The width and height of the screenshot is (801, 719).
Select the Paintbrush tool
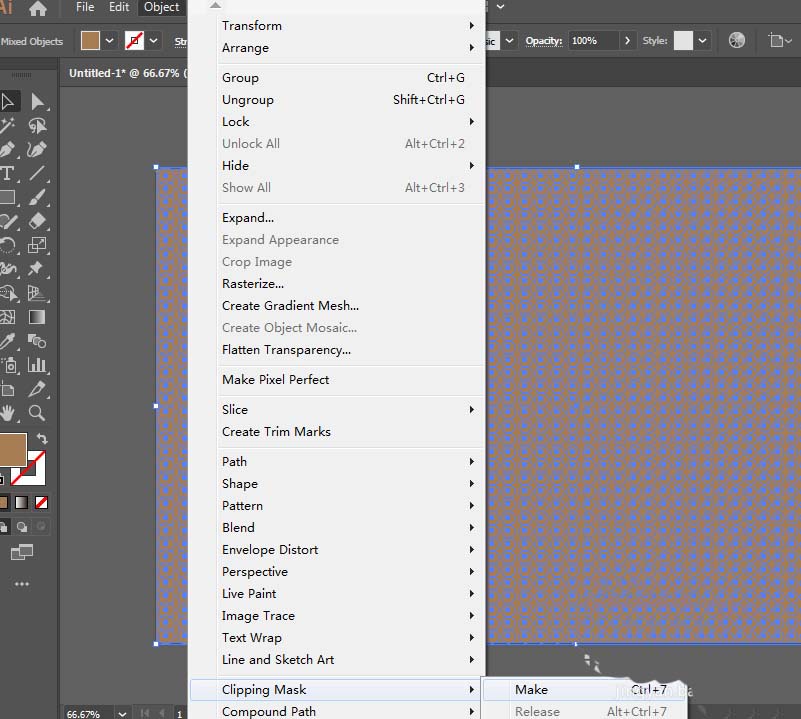click(37, 197)
